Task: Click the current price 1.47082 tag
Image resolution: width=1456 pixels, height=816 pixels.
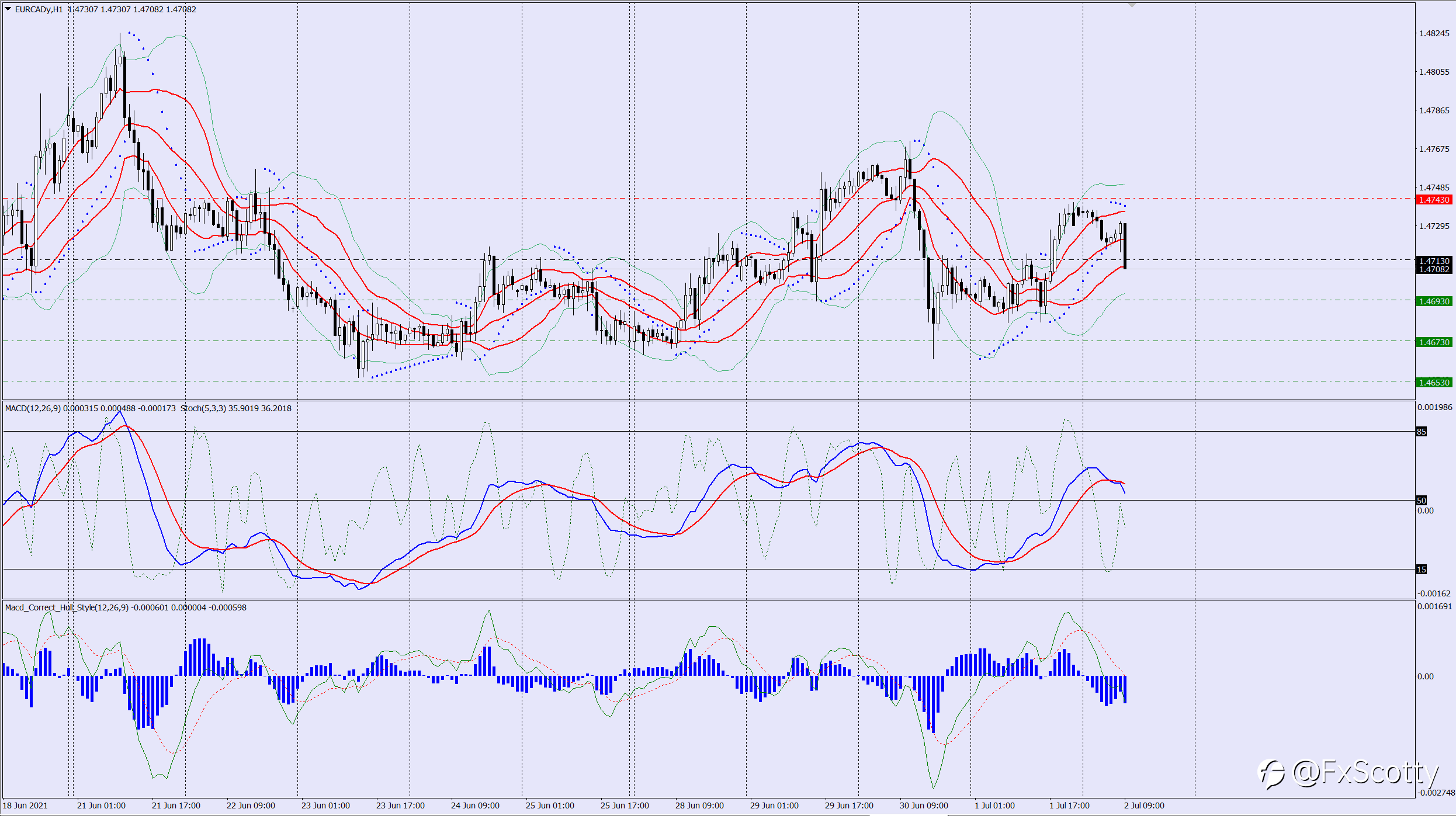Action: click(1434, 269)
